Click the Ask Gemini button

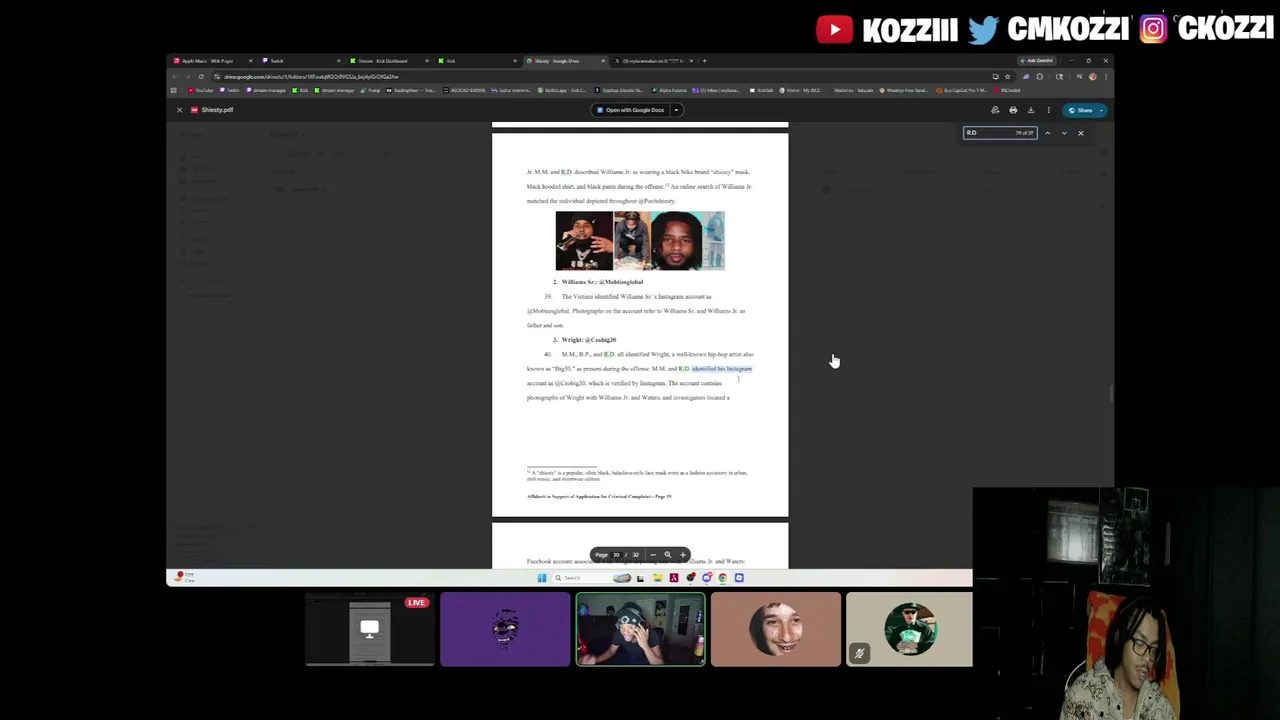pyautogui.click(x=1037, y=61)
